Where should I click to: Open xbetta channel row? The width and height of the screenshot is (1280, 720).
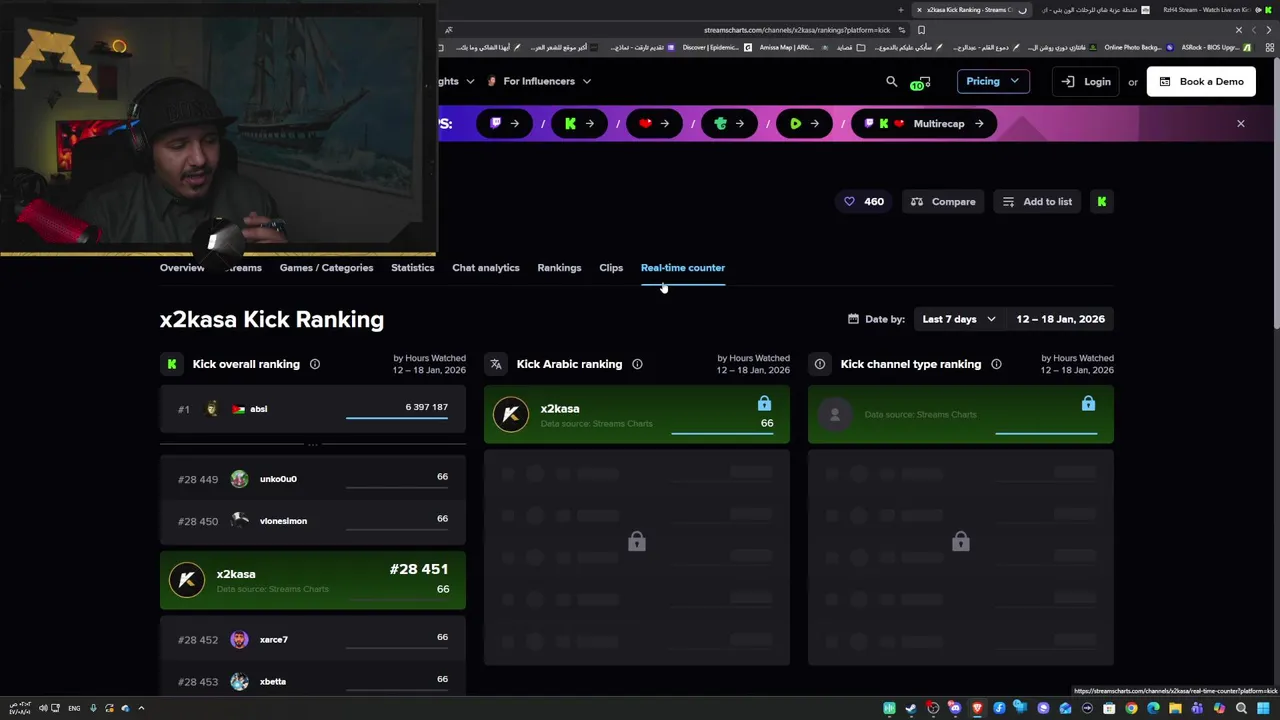[313, 682]
